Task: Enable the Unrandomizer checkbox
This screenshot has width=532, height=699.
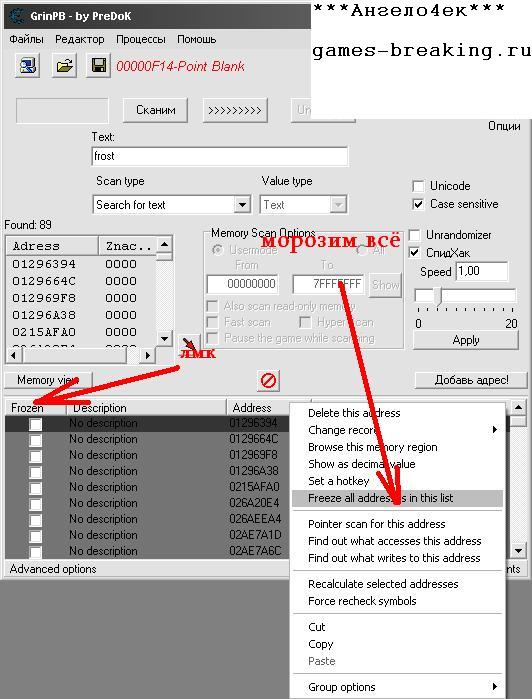Action: click(414, 234)
